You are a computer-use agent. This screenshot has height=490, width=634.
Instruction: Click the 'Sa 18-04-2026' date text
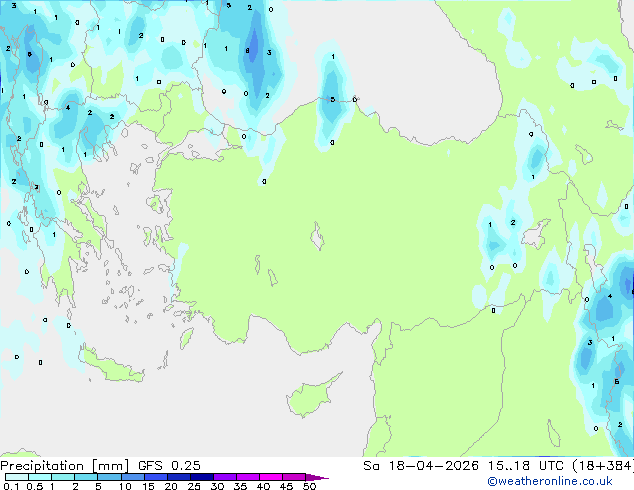click(x=421, y=466)
